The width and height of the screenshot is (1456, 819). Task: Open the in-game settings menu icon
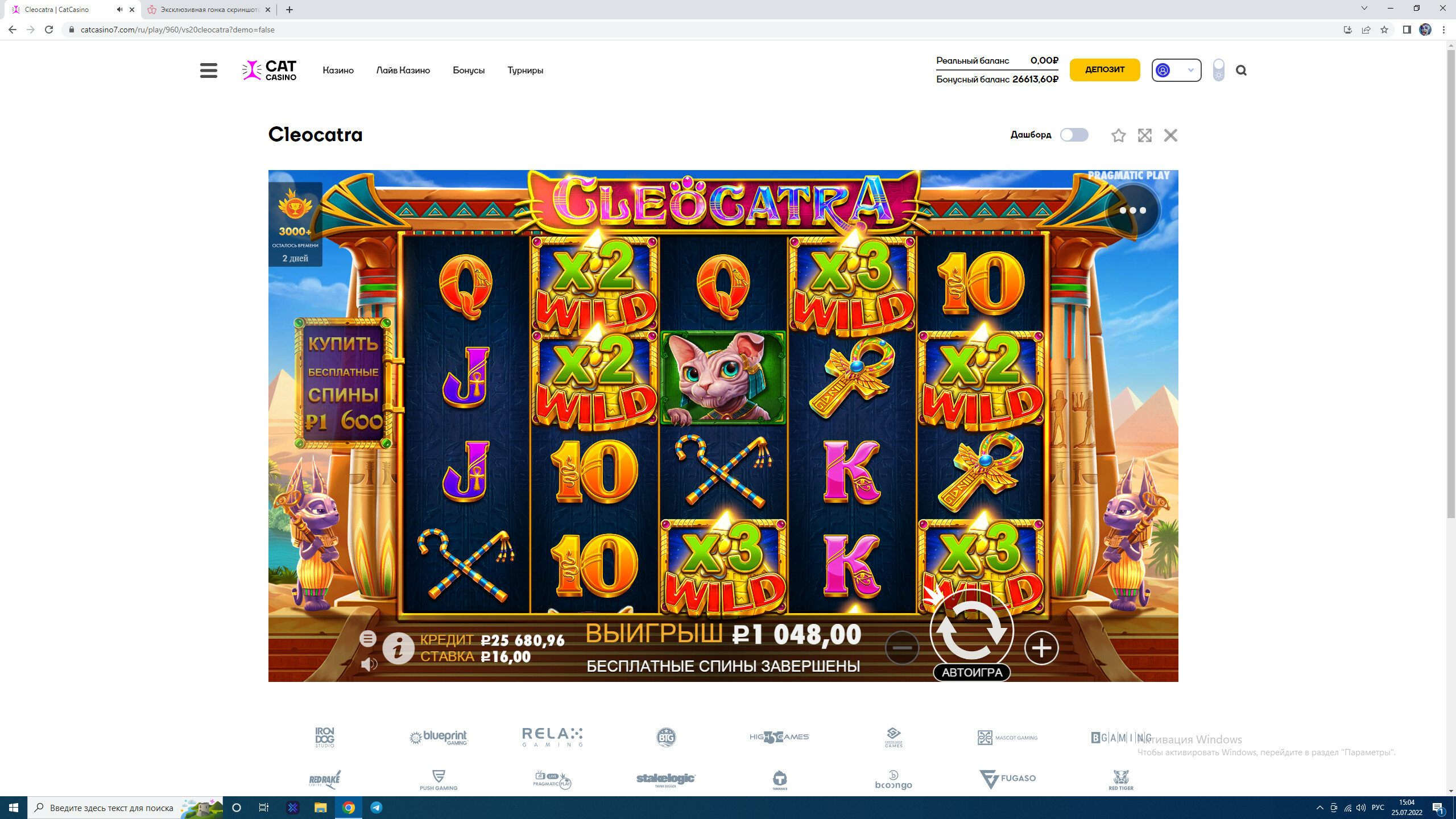coord(368,639)
